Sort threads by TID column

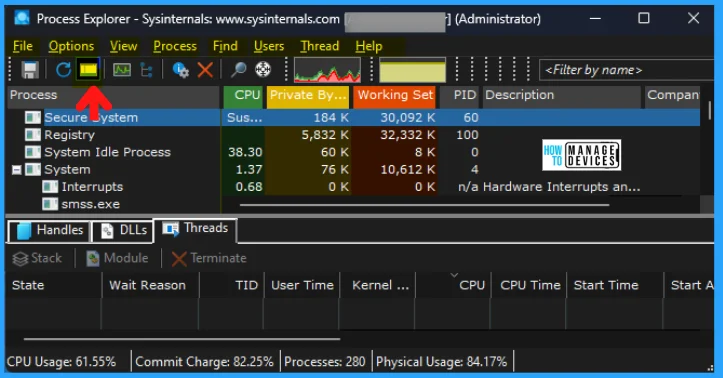point(231,285)
